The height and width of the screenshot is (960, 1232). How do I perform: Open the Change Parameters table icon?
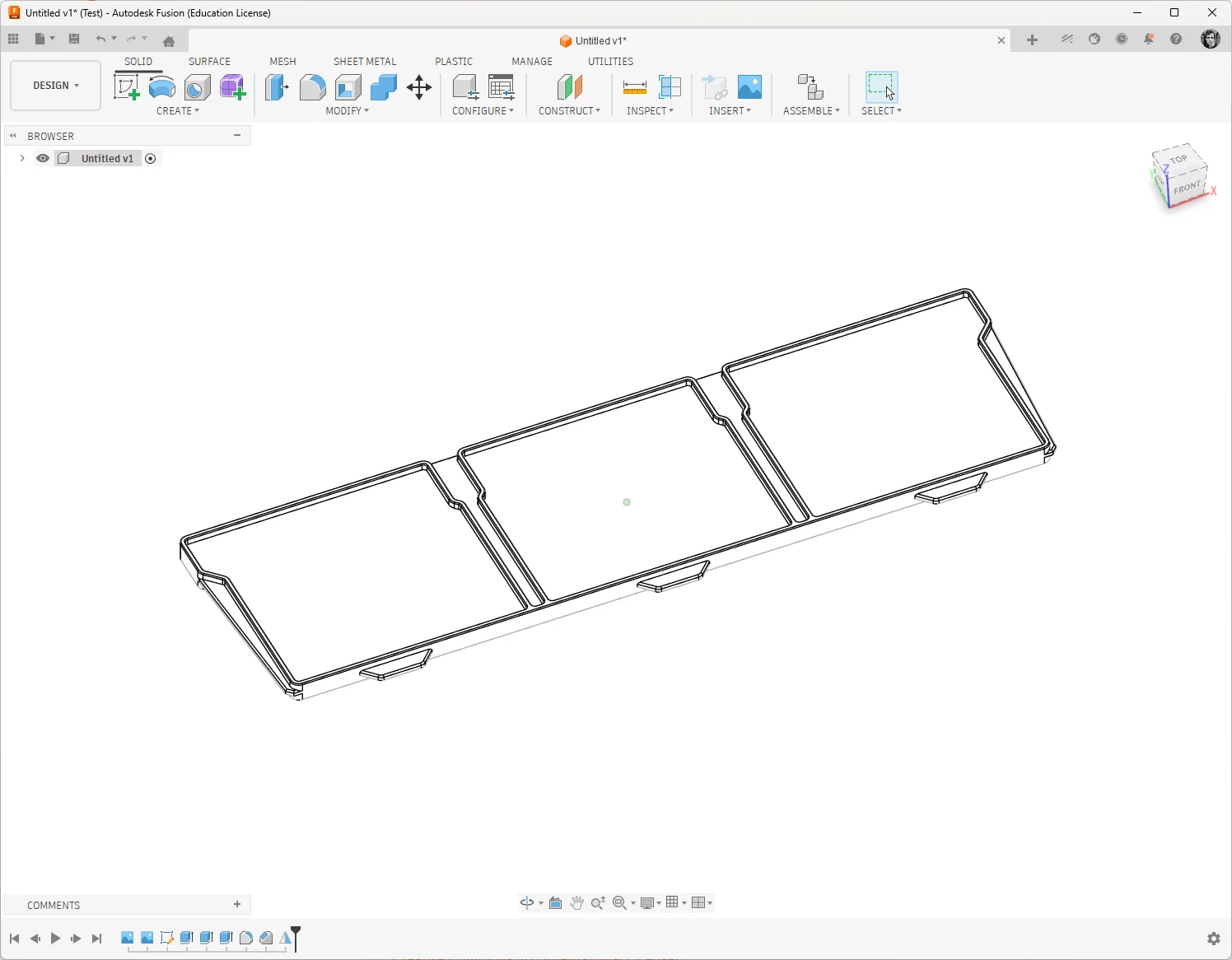(x=502, y=87)
